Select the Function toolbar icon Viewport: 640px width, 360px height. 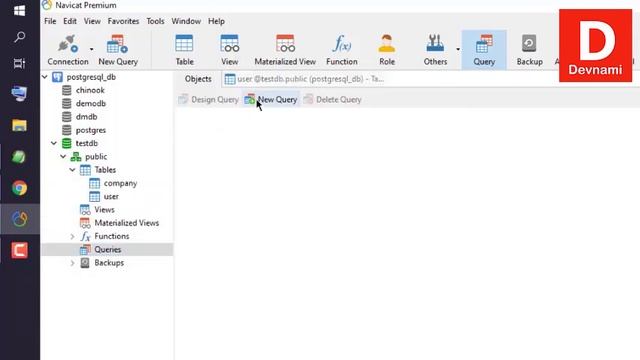point(342,50)
